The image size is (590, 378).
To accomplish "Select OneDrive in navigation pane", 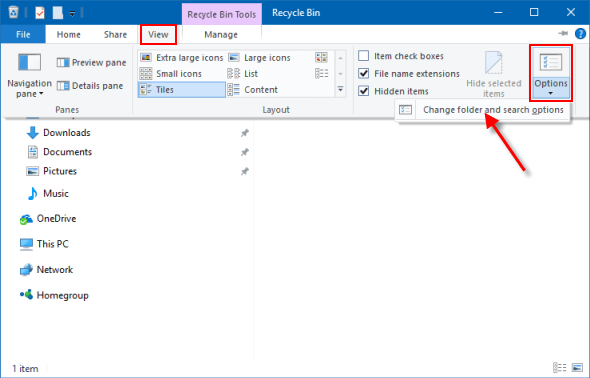I will coord(48,219).
